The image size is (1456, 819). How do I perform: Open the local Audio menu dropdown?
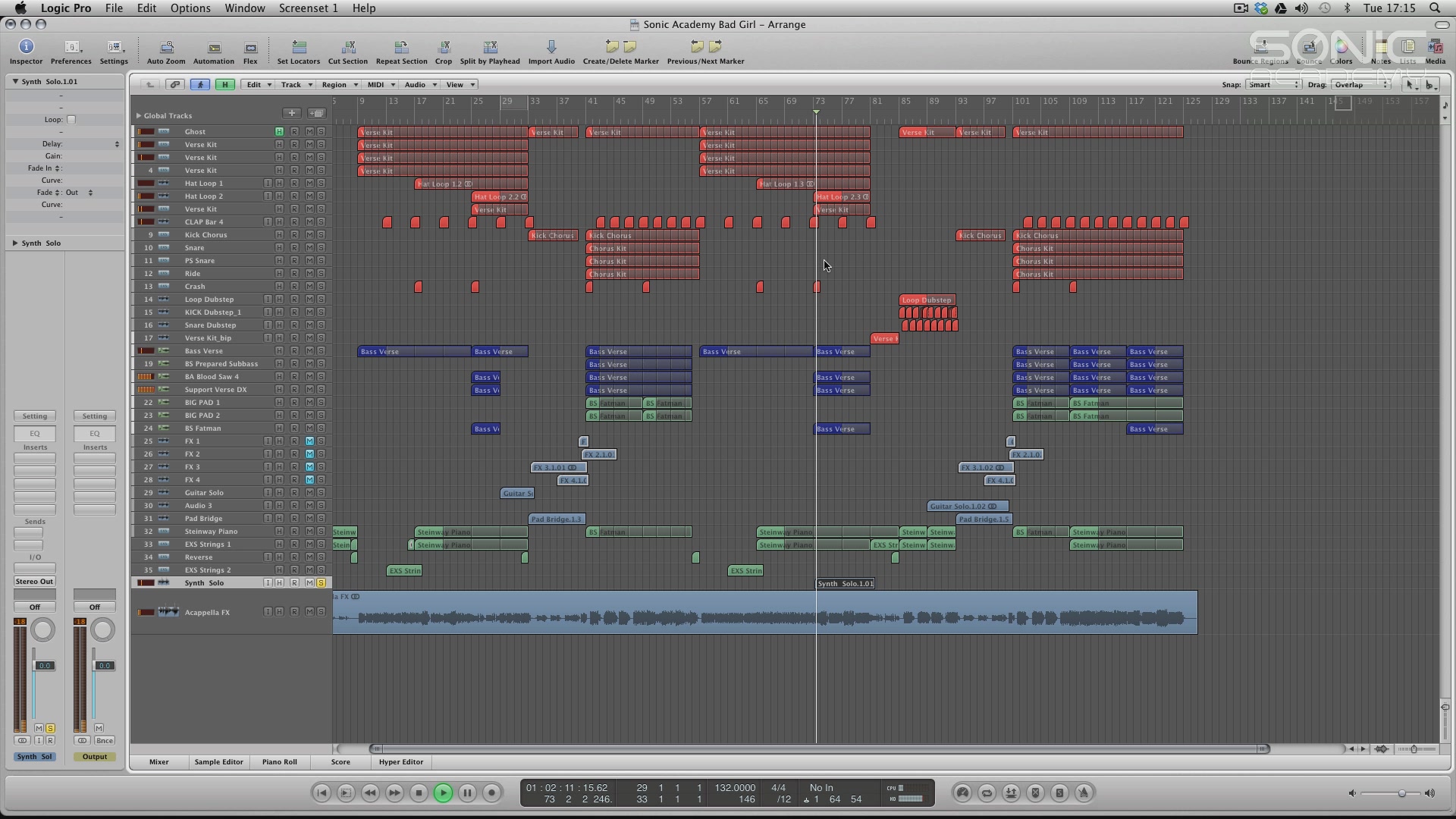click(x=419, y=85)
